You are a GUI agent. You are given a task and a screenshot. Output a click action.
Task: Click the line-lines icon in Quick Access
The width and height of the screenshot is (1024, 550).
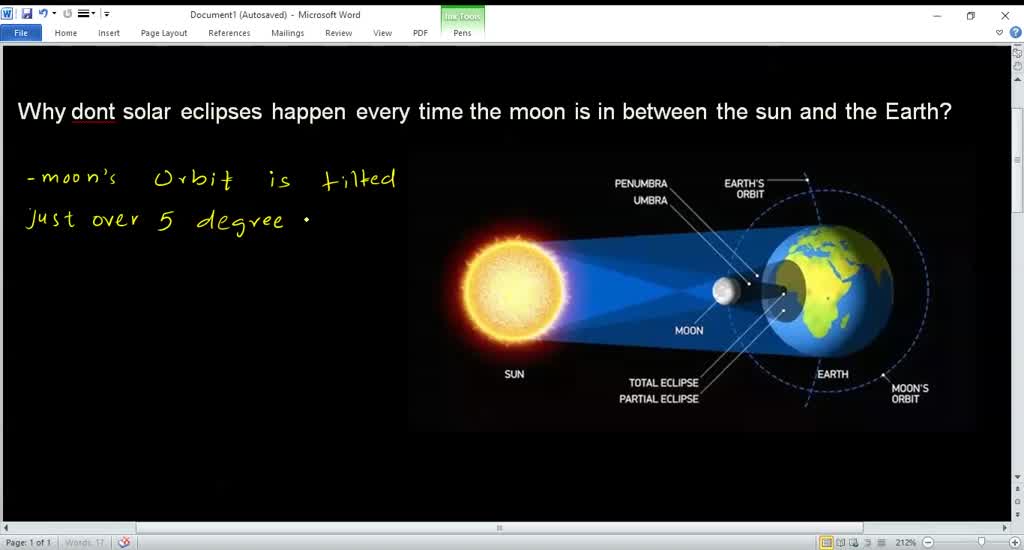84,13
